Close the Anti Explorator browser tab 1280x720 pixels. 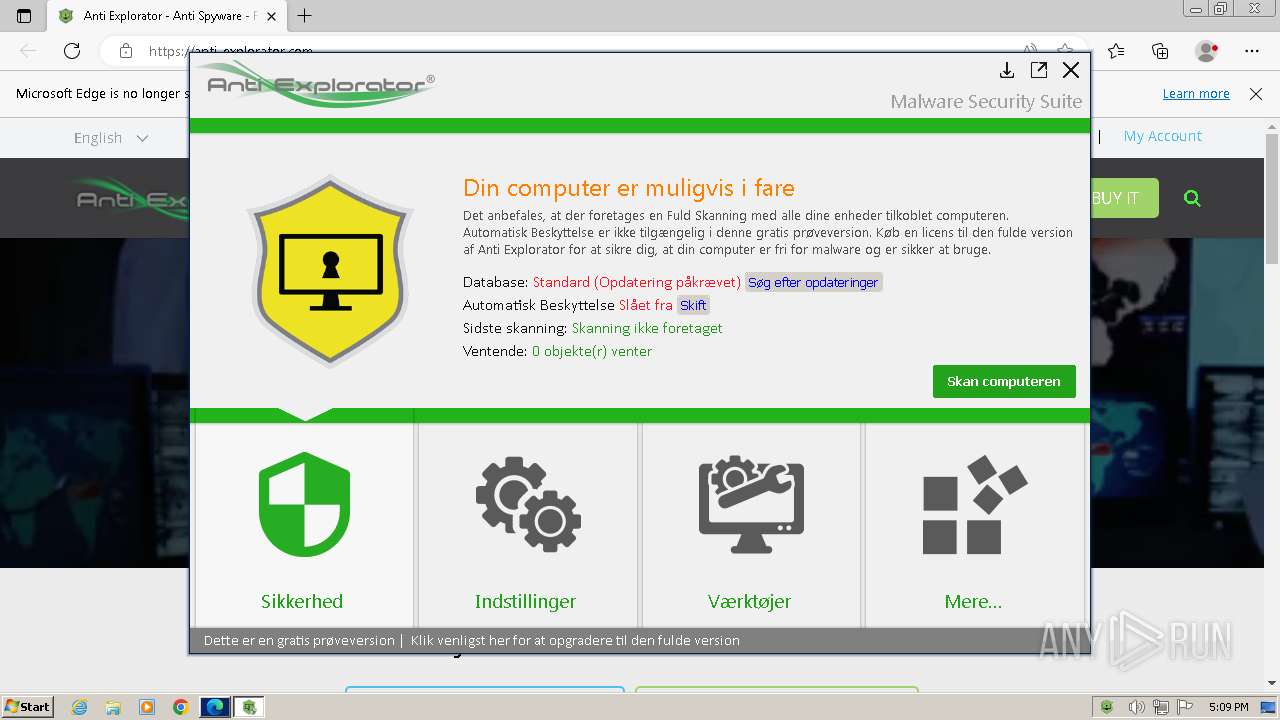[x=271, y=16]
